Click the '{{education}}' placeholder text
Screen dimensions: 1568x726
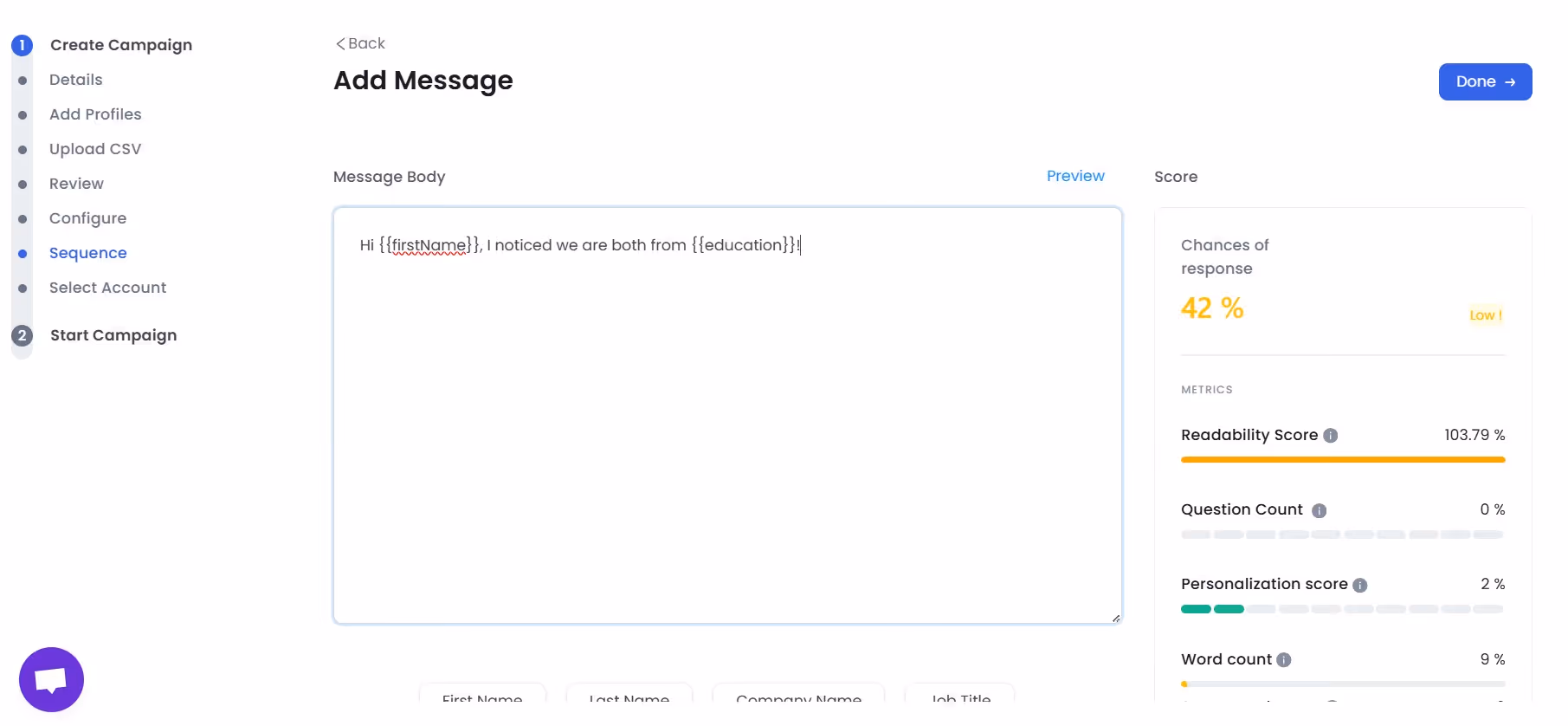[x=744, y=245]
